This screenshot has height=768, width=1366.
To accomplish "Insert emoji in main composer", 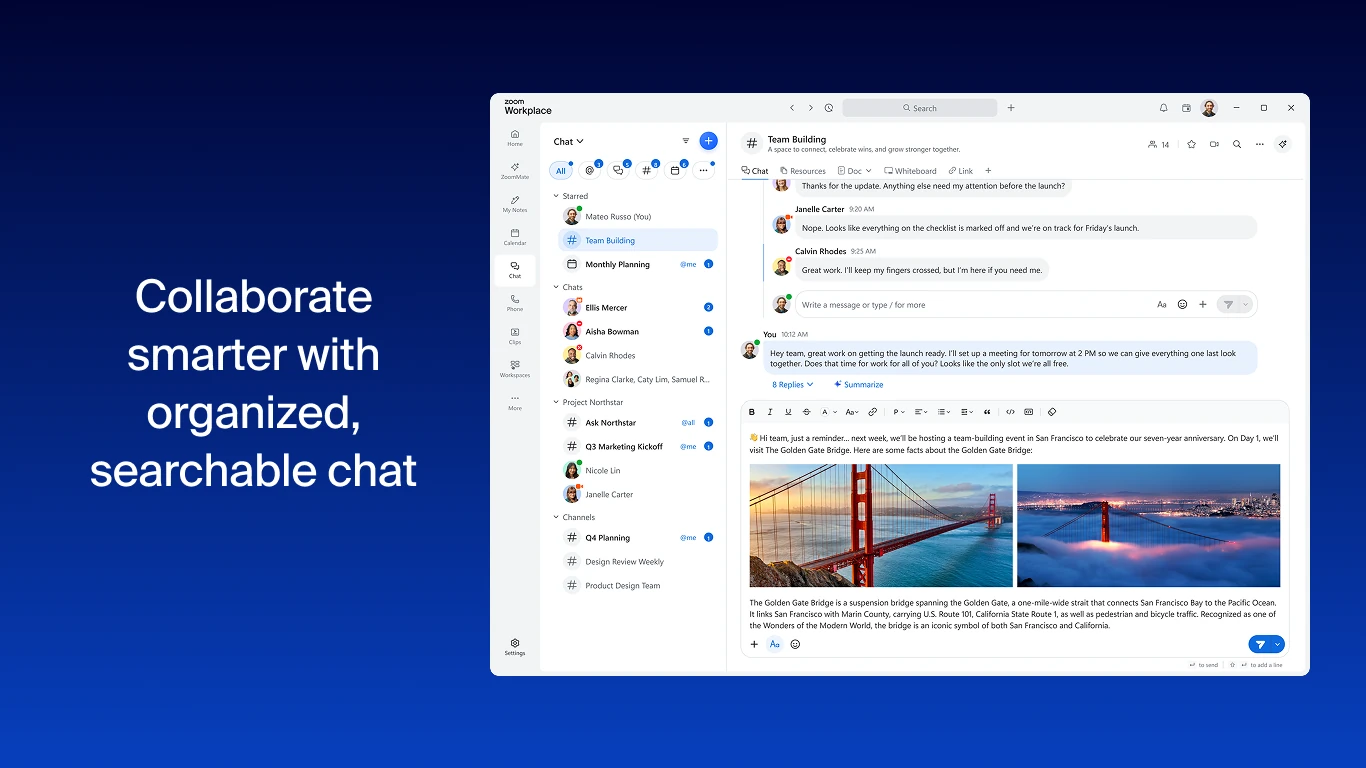I will (x=796, y=644).
